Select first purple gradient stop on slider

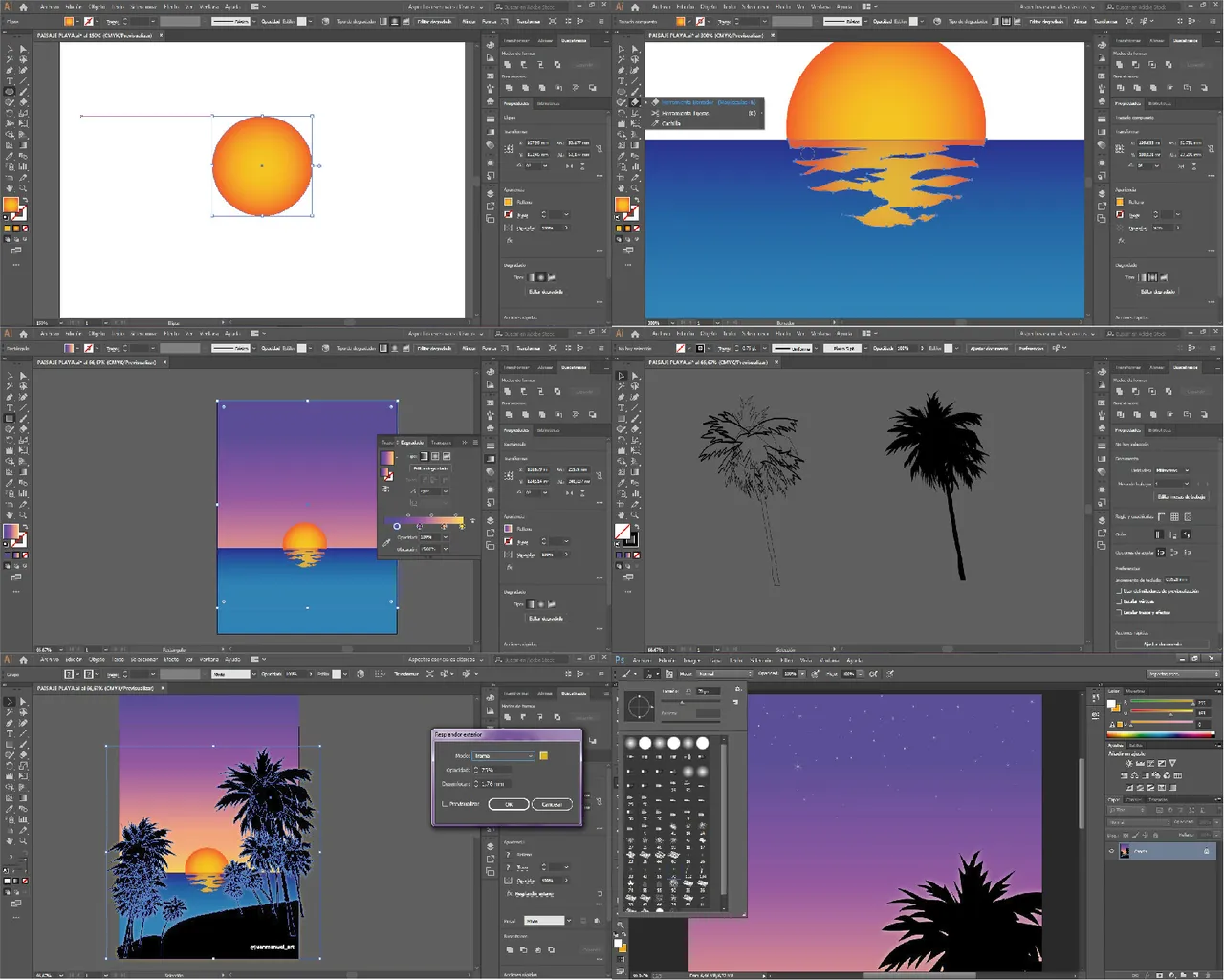[397, 526]
